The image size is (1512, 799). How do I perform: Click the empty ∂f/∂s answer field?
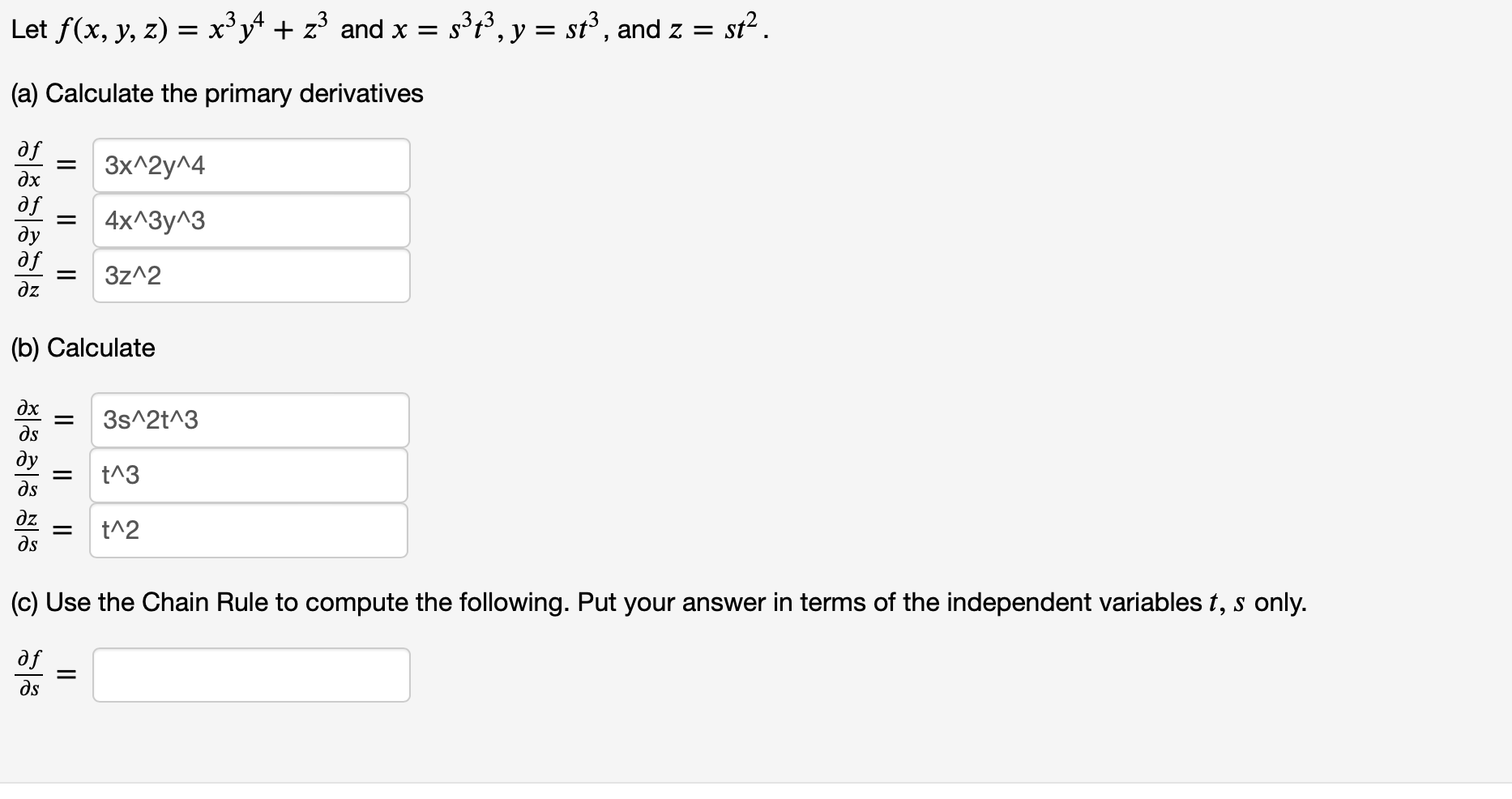[x=251, y=674]
